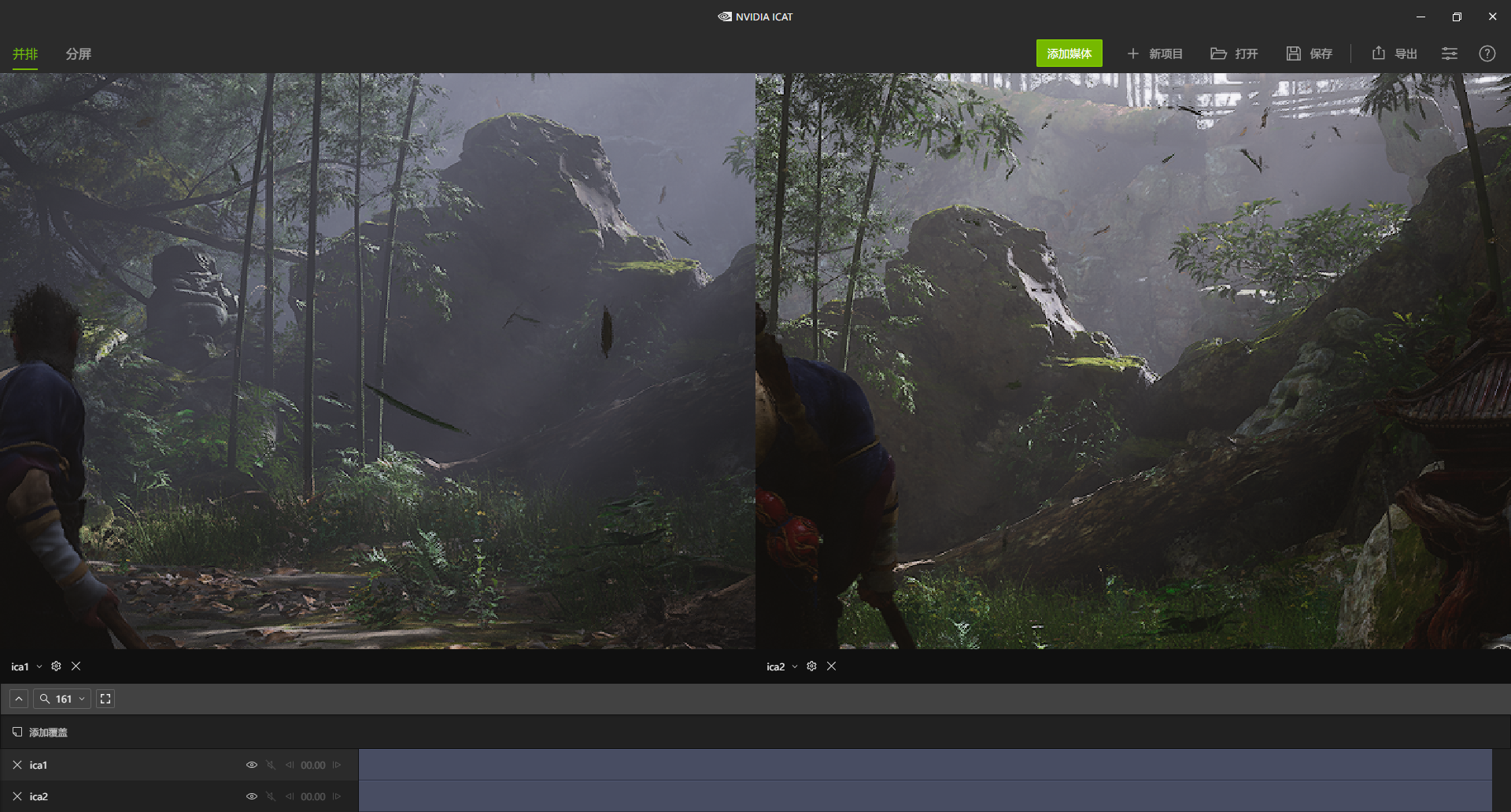The width and height of the screenshot is (1511, 812).
Task: Click the green 添加媒体 button
Action: 1069,54
